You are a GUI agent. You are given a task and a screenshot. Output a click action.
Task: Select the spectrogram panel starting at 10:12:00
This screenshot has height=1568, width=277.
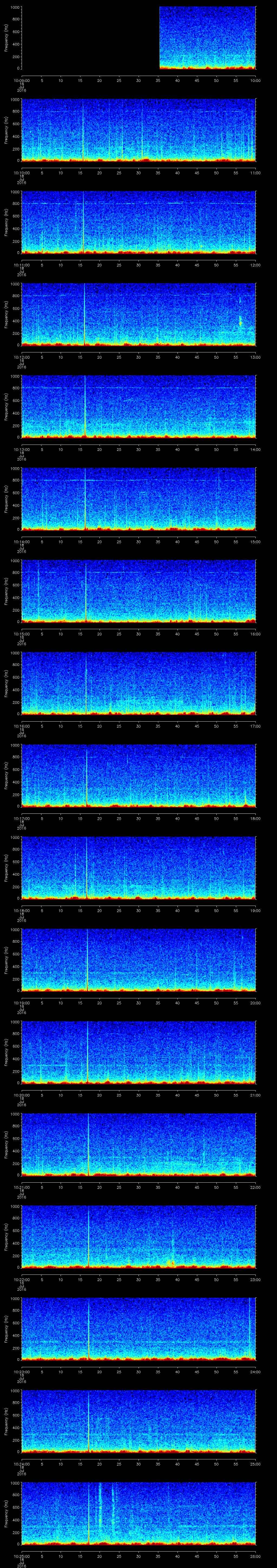tap(138, 315)
